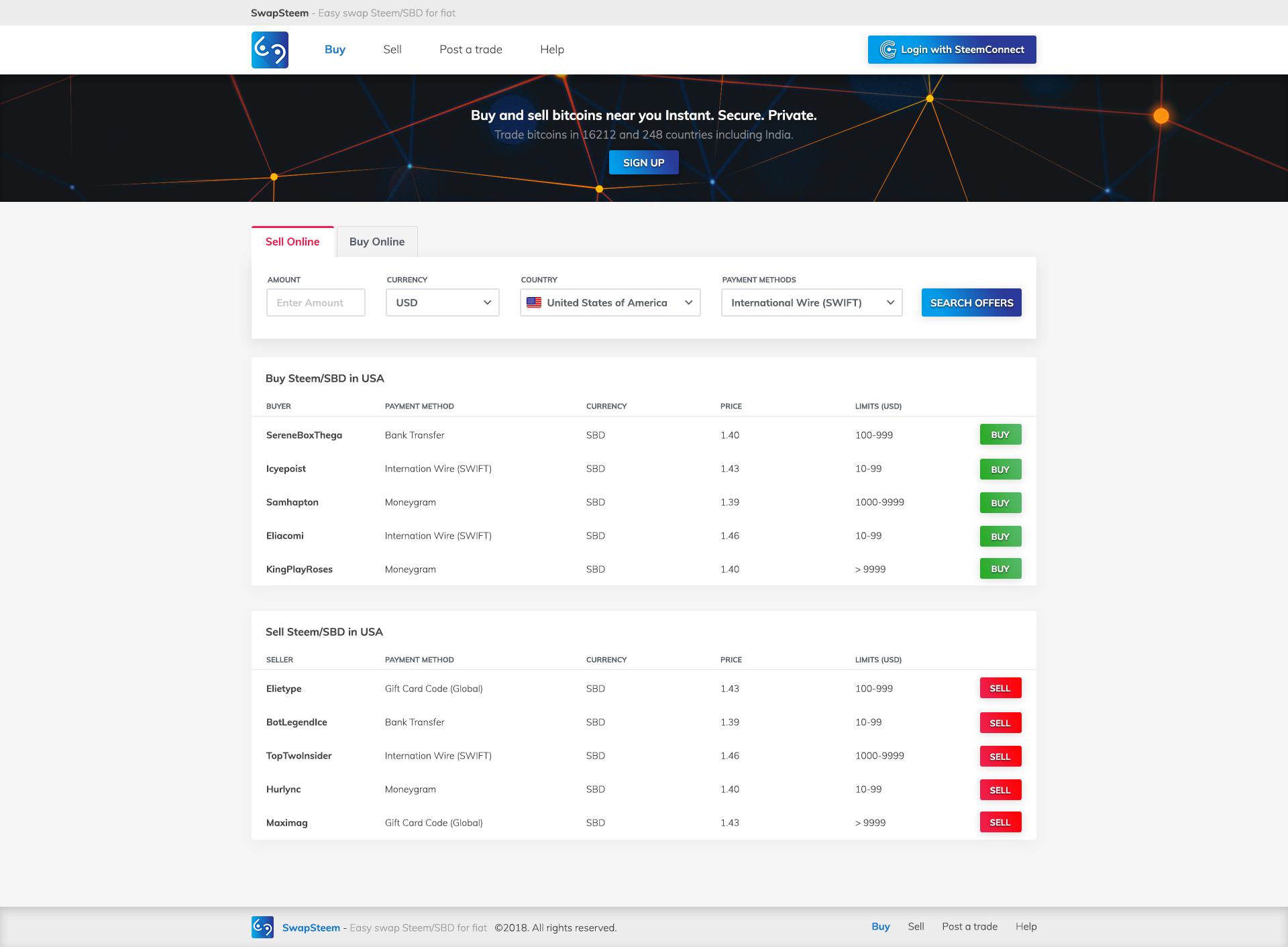This screenshot has width=1288, height=947.
Task: Click the SwapSteem logo in header
Action: (x=270, y=50)
